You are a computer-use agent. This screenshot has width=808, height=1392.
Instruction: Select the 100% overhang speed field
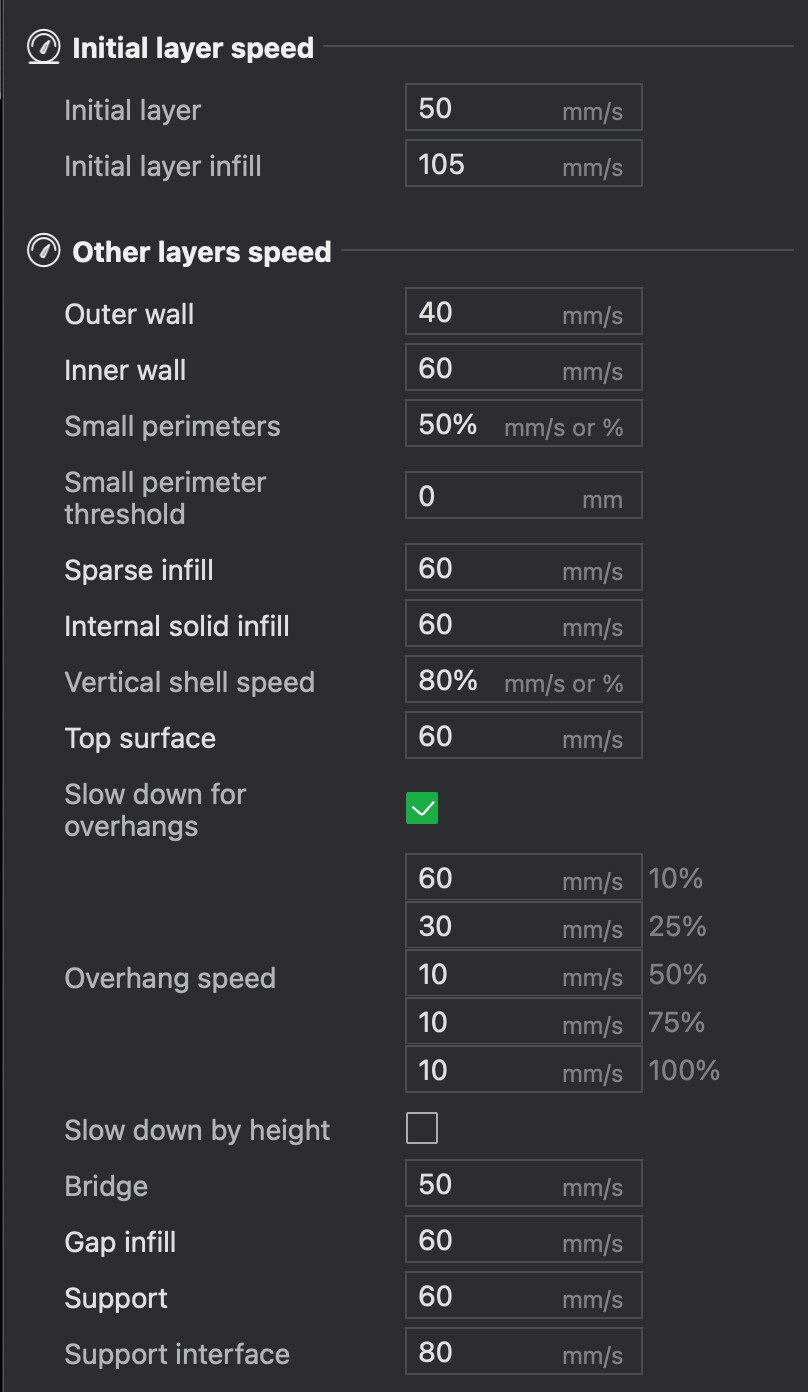click(523, 1070)
